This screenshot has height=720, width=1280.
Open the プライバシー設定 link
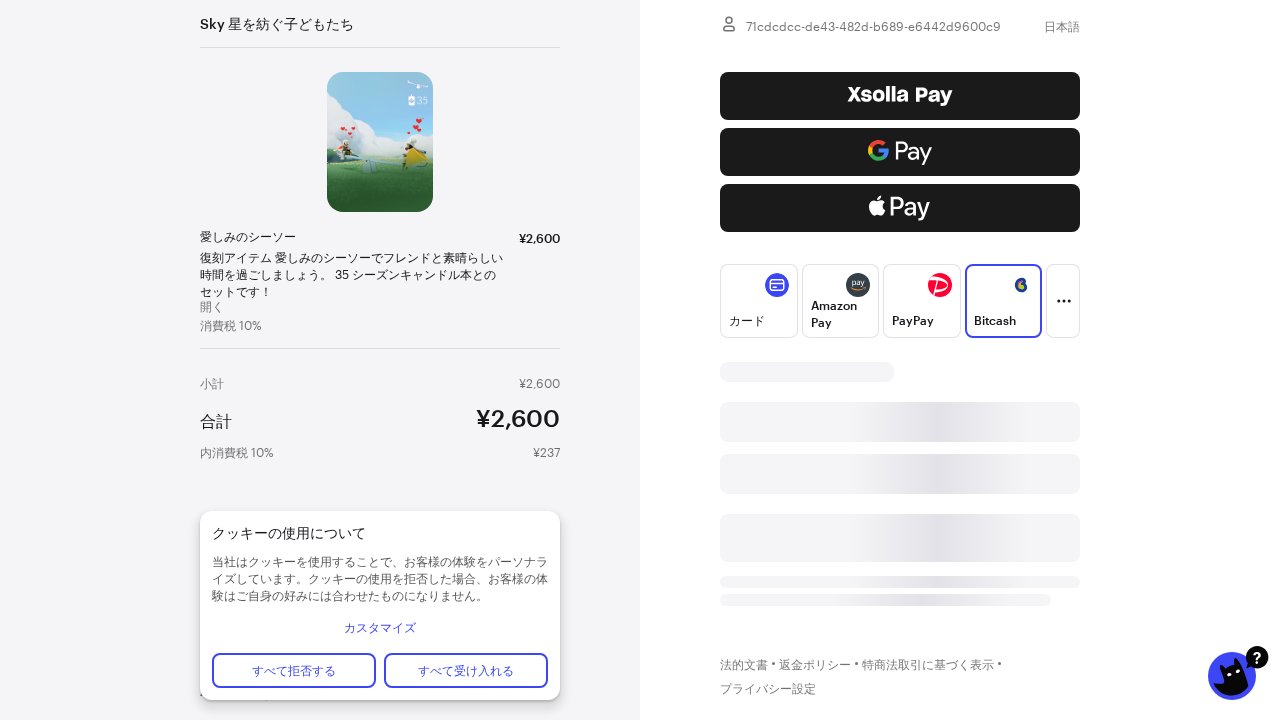tap(768, 689)
